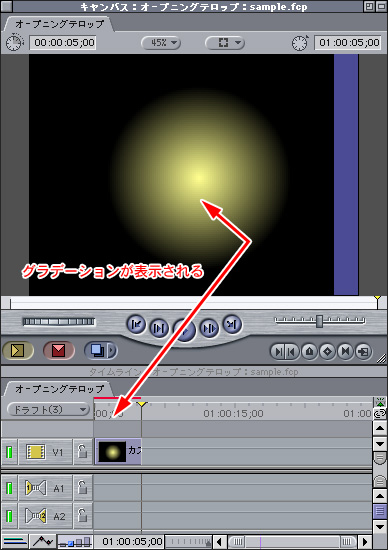Click the Match Frame button
The width and height of the screenshot is (388, 550).
pyautogui.click(x=363, y=351)
